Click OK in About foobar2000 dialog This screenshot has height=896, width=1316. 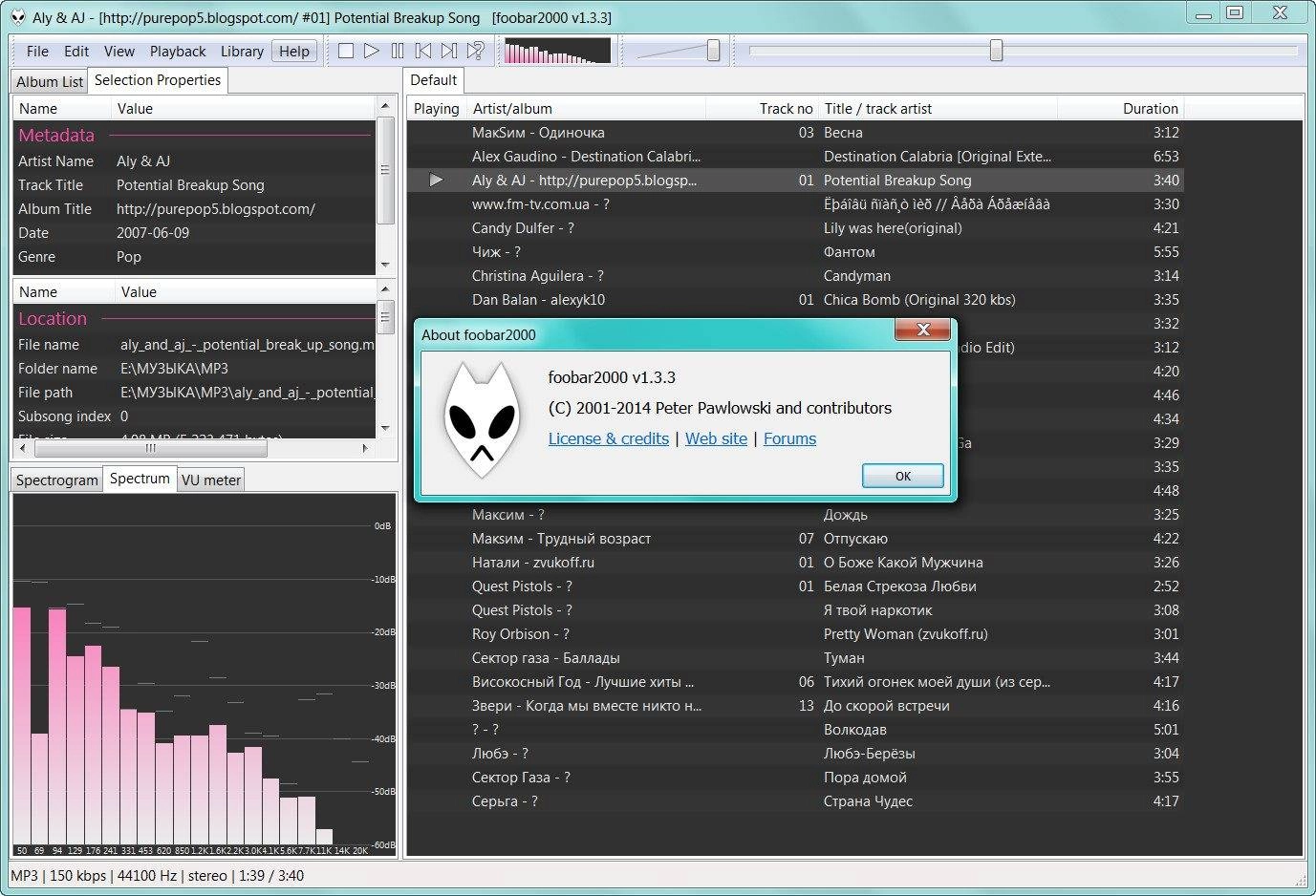[903, 476]
